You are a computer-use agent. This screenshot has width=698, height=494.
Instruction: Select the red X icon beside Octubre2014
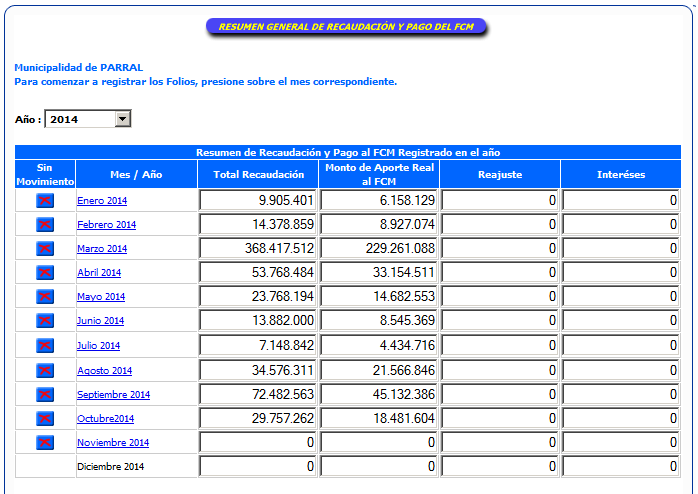(45, 419)
